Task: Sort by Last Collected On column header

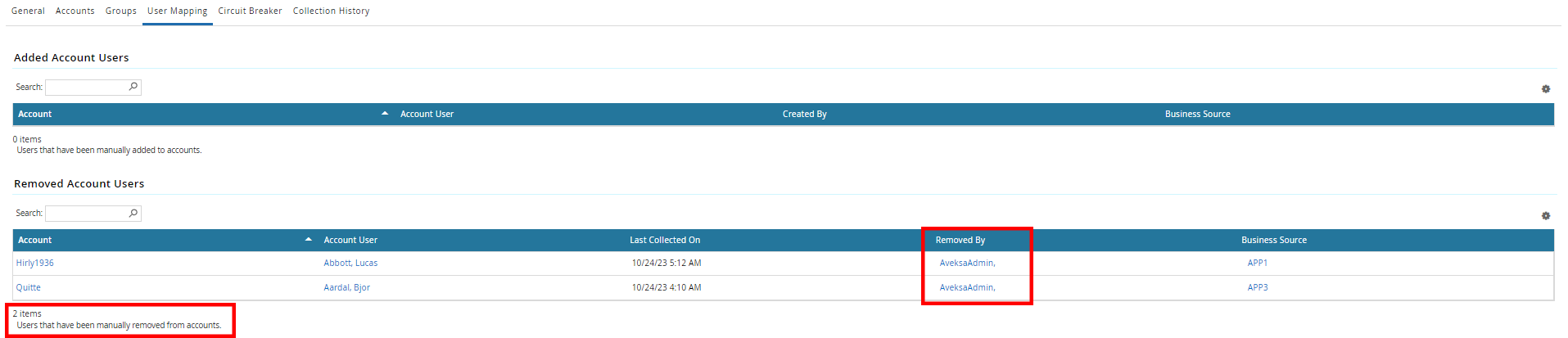Action: point(664,241)
